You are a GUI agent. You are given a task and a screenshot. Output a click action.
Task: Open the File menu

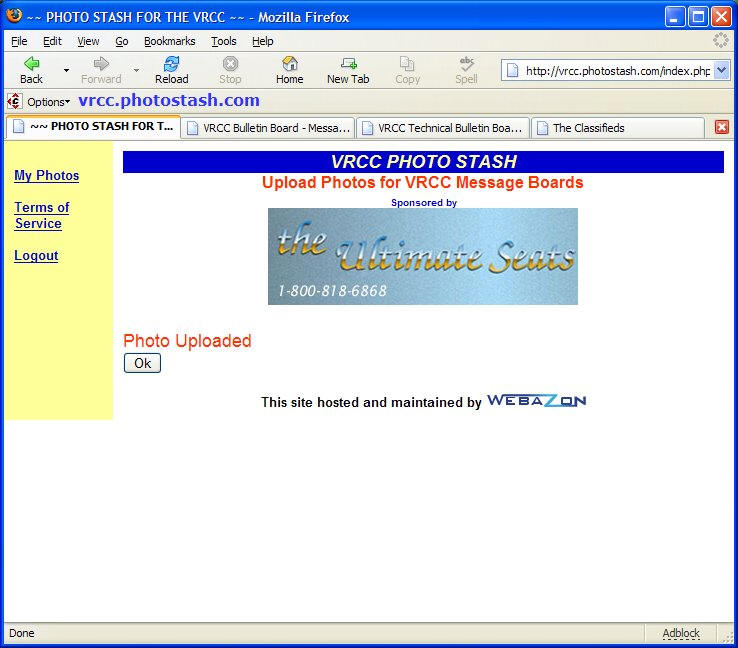click(x=19, y=41)
